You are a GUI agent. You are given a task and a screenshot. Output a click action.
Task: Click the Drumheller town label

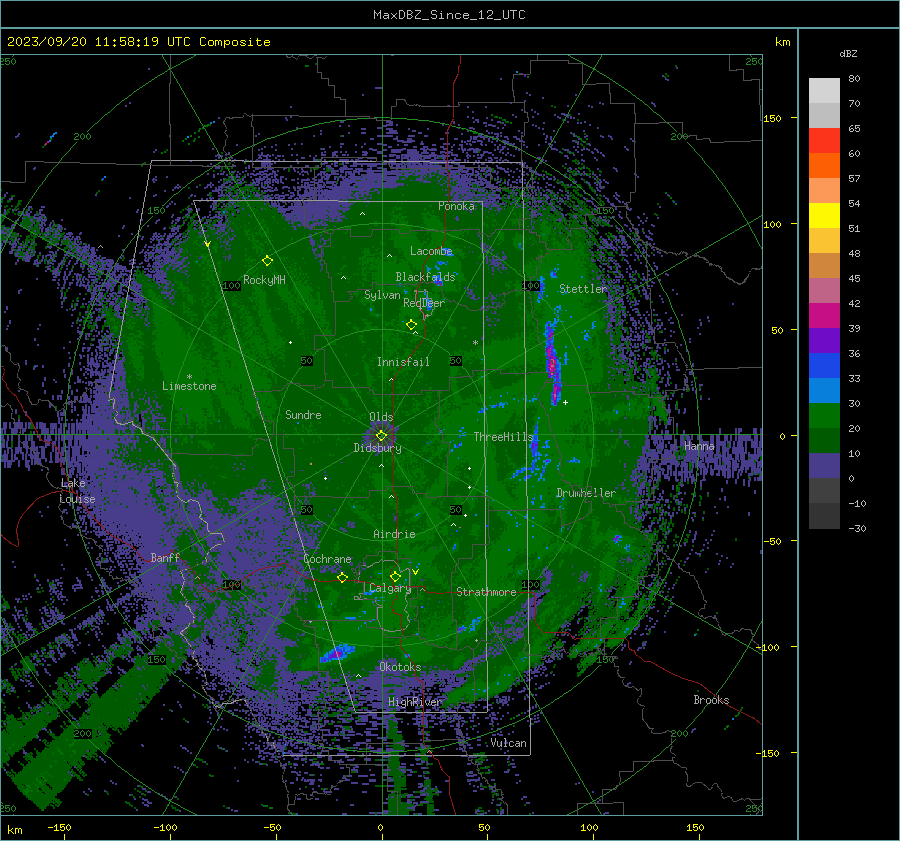pyautogui.click(x=586, y=493)
